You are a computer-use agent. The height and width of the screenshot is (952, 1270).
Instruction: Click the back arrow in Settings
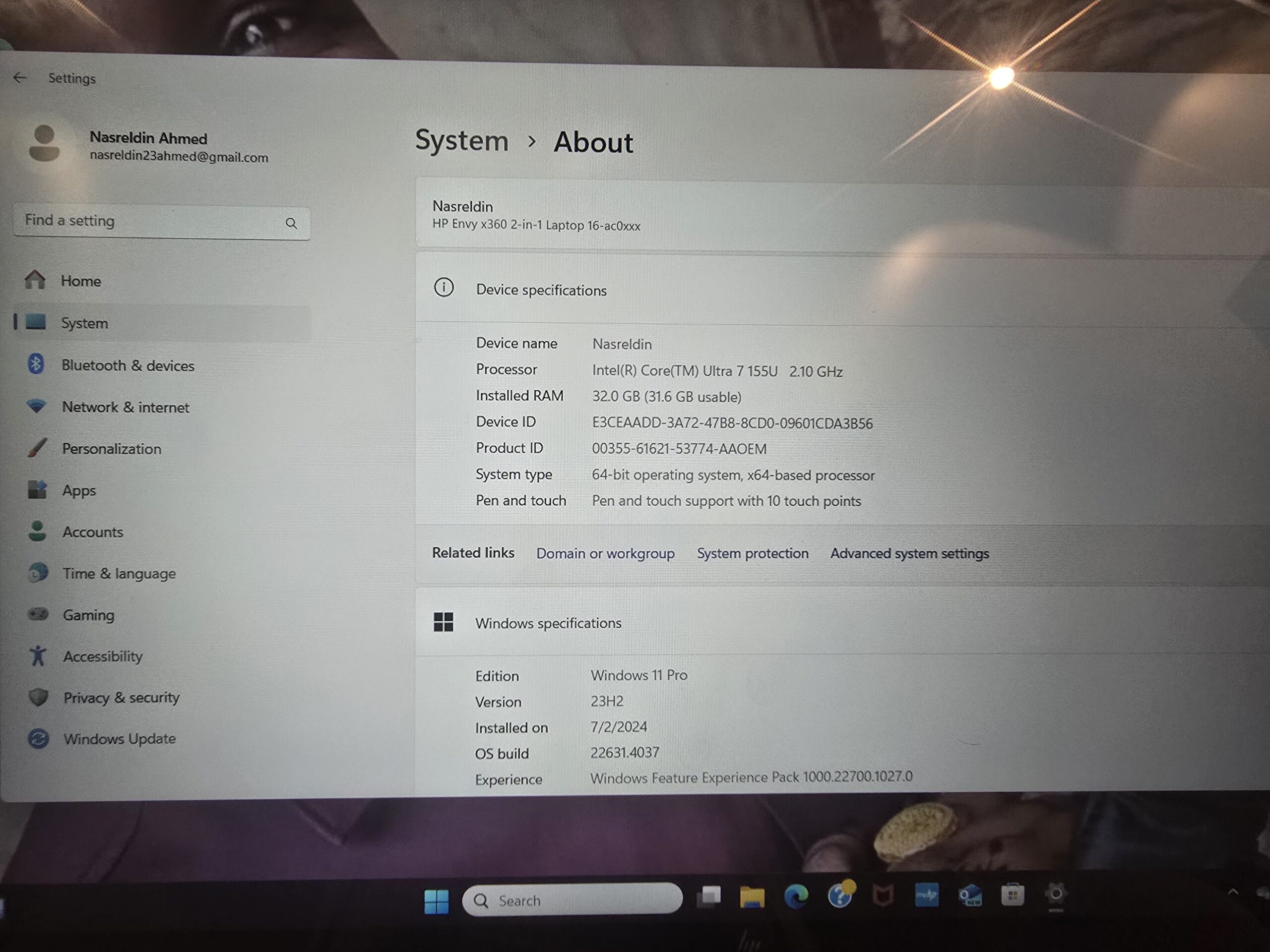pyautogui.click(x=20, y=77)
